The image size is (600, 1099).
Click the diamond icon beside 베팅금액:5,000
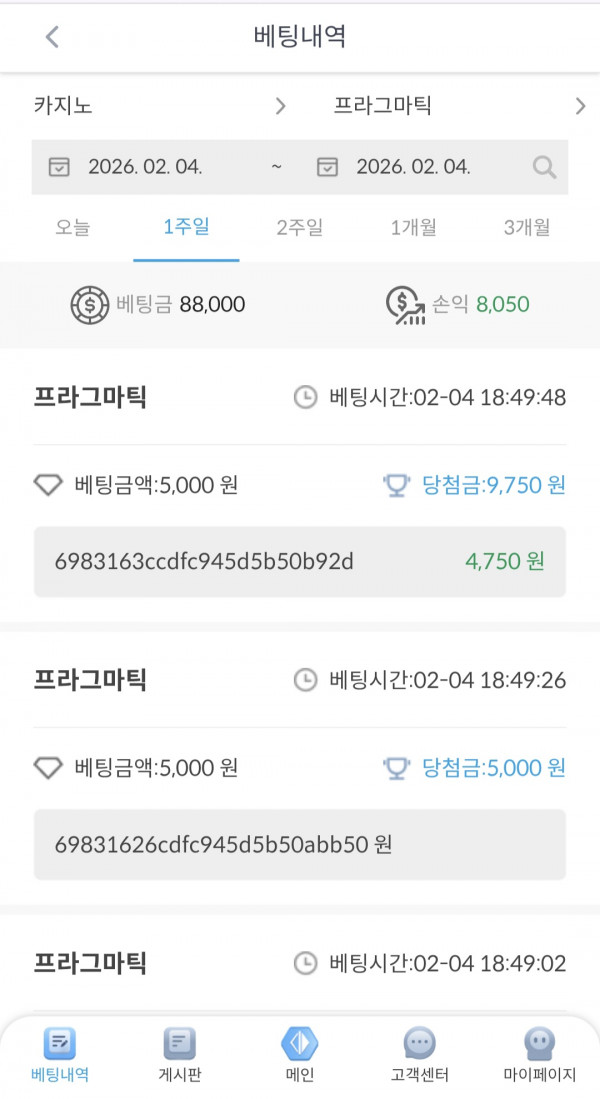[47, 484]
